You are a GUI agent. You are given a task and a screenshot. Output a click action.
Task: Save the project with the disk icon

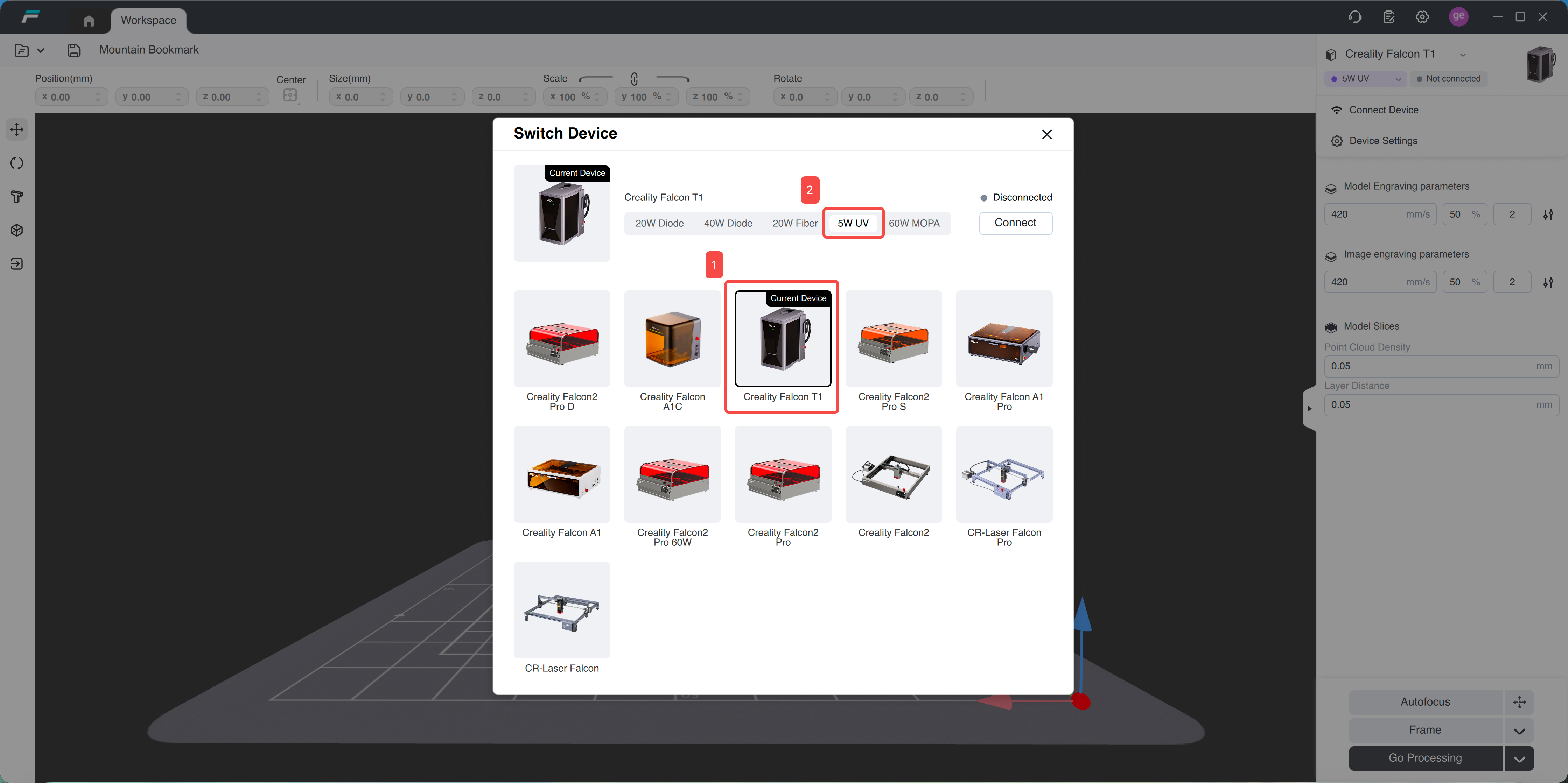click(x=74, y=50)
